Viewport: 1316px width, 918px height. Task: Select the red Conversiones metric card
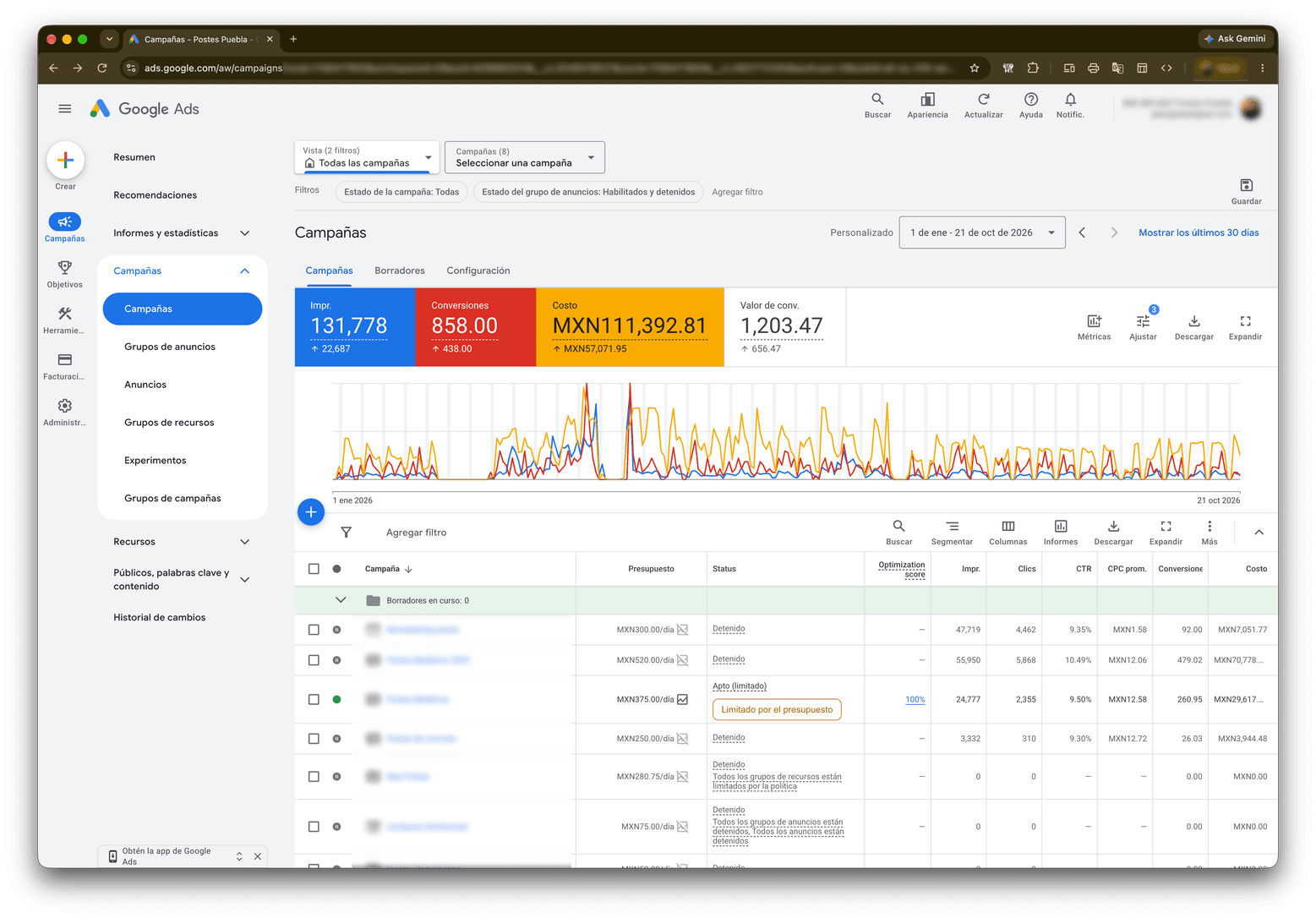tap(475, 327)
